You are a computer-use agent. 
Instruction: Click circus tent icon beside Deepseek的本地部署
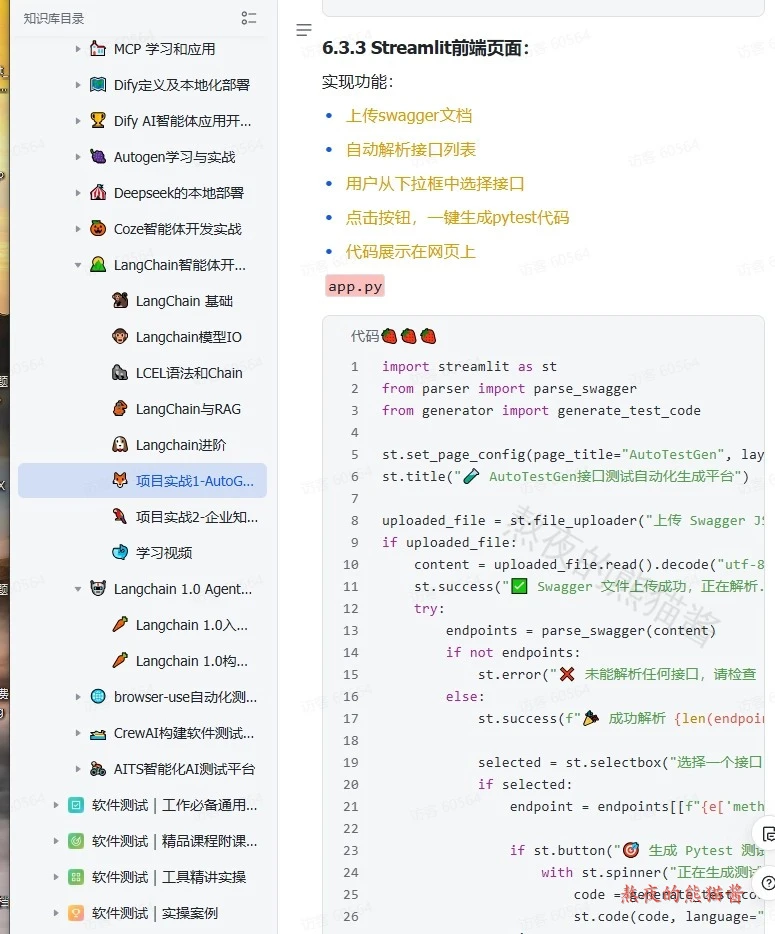click(98, 192)
